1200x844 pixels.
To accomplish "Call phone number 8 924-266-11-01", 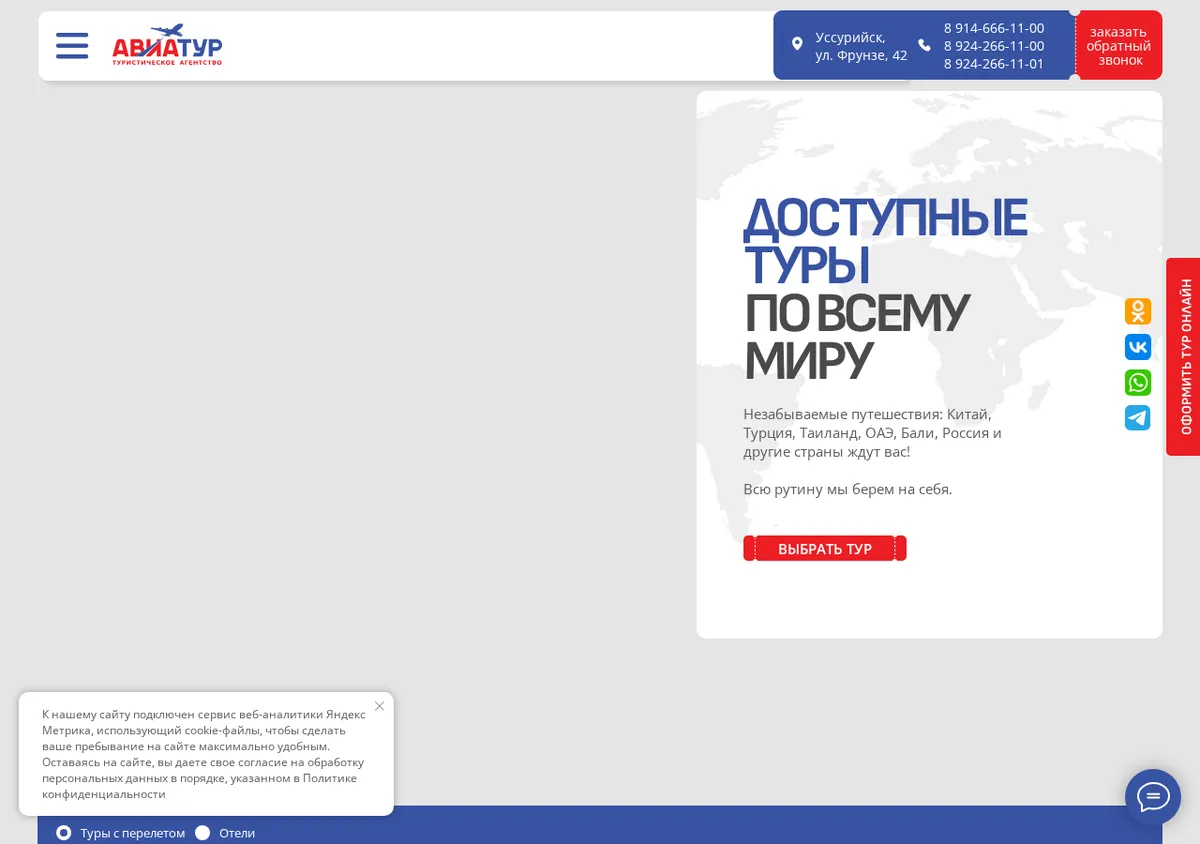I will point(994,64).
